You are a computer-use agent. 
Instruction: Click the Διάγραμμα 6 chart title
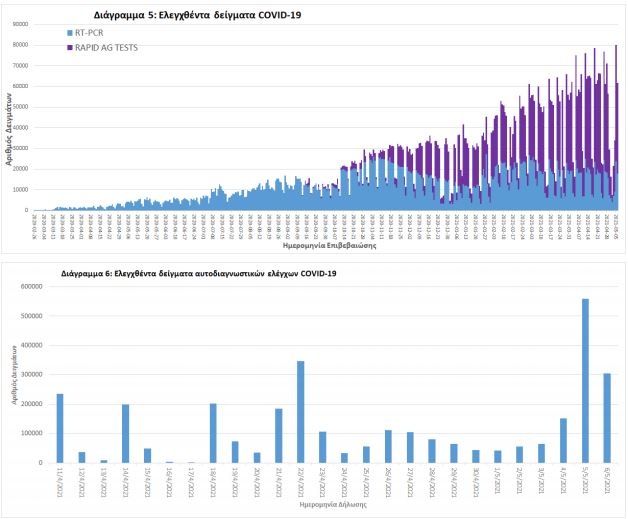click(198, 273)
